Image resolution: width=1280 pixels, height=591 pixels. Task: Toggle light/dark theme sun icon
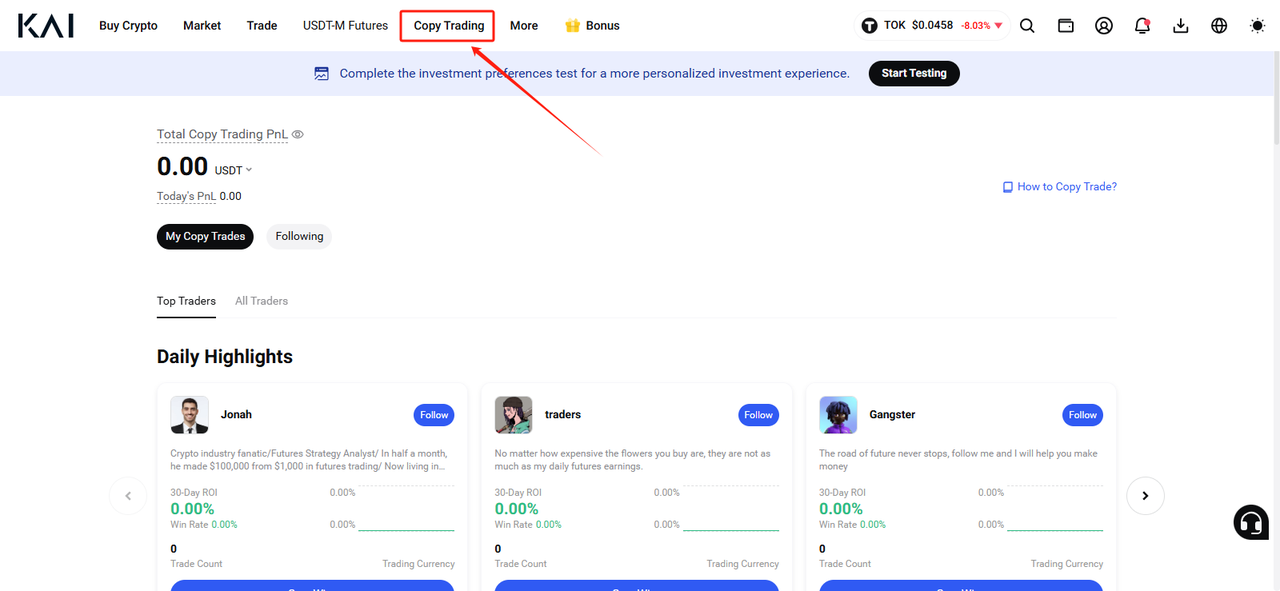point(1257,26)
